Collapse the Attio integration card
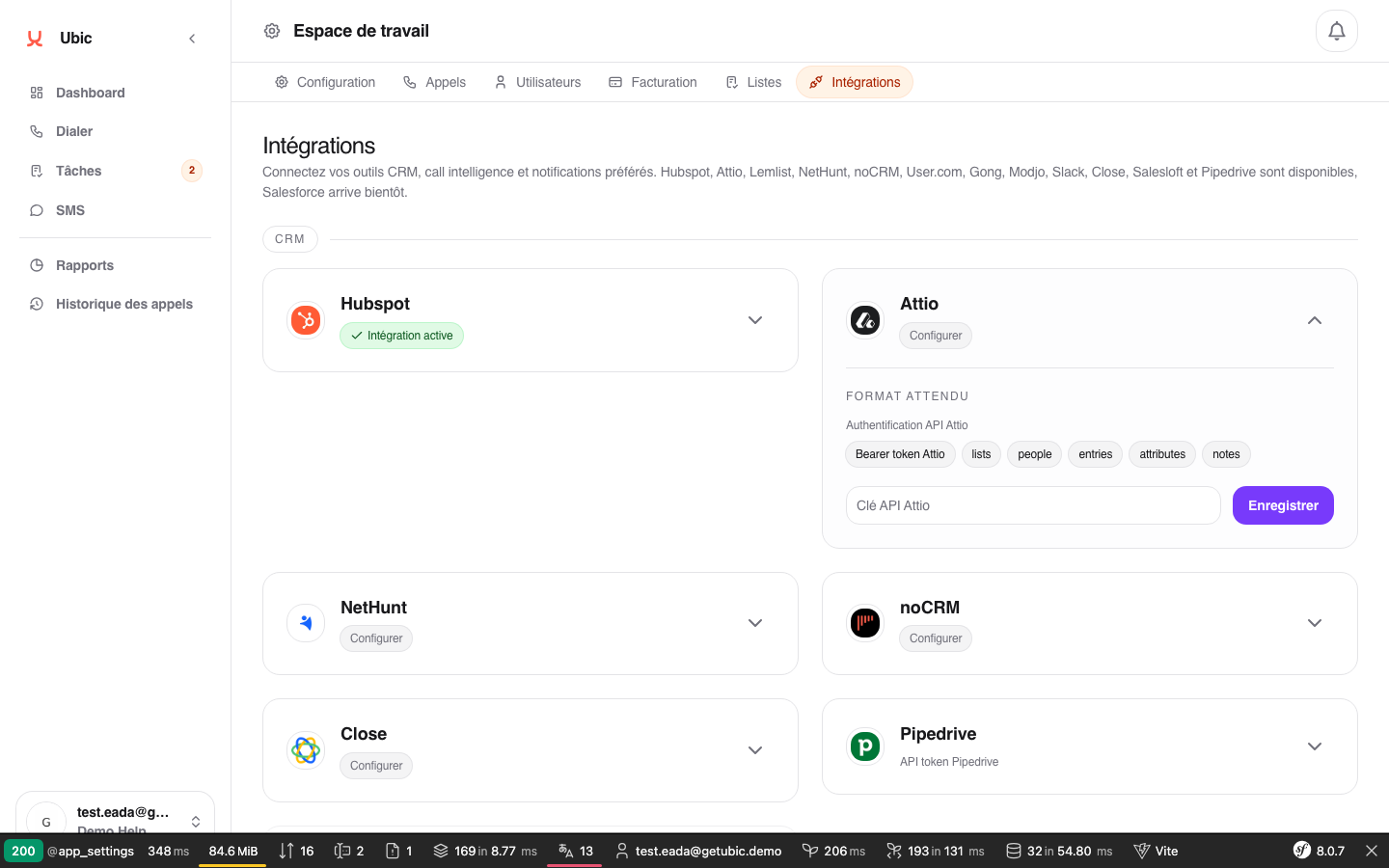Image resolution: width=1389 pixels, height=868 pixels. click(1315, 320)
